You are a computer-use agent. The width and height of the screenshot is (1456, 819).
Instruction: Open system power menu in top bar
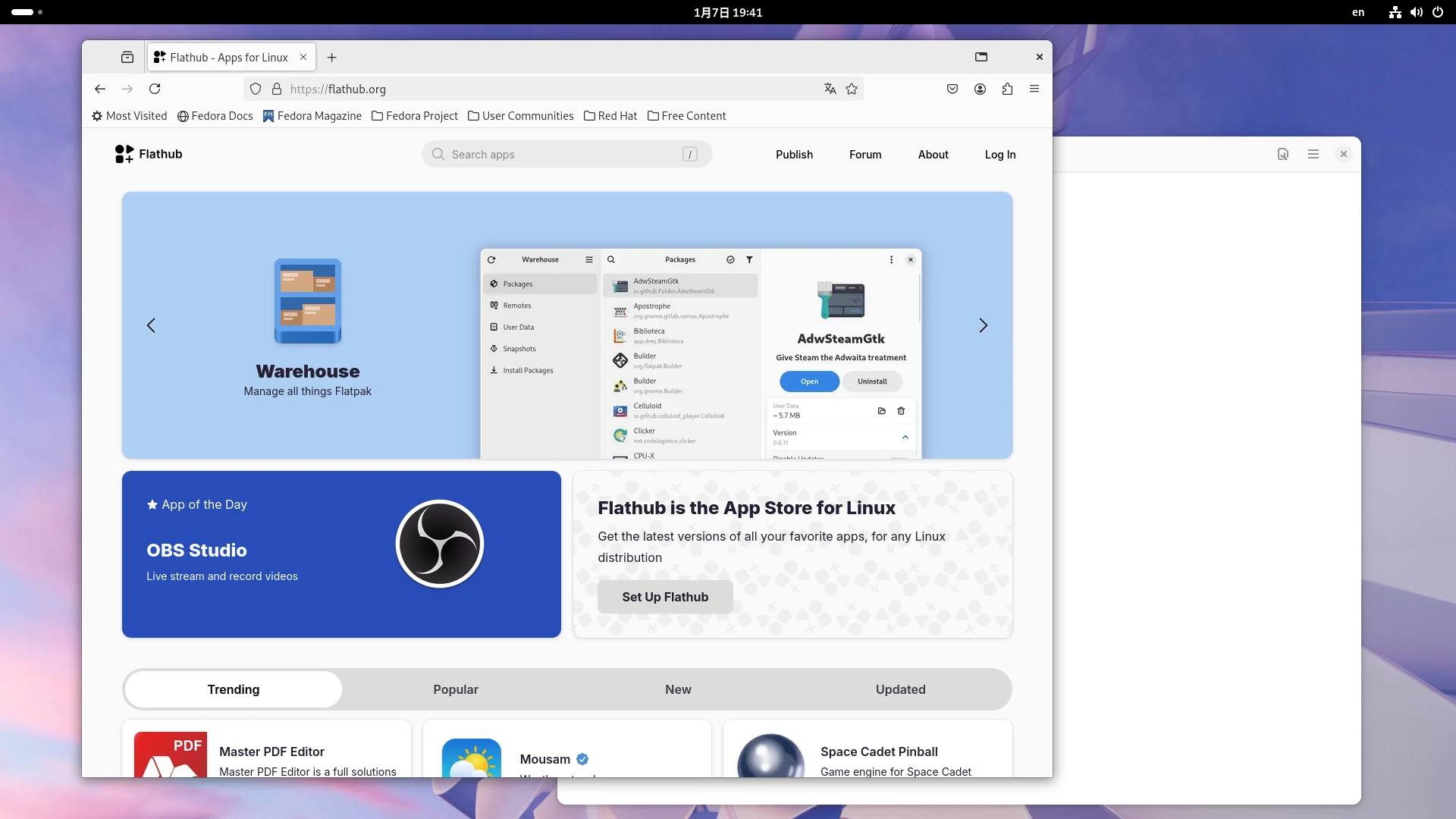tap(1438, 12)
